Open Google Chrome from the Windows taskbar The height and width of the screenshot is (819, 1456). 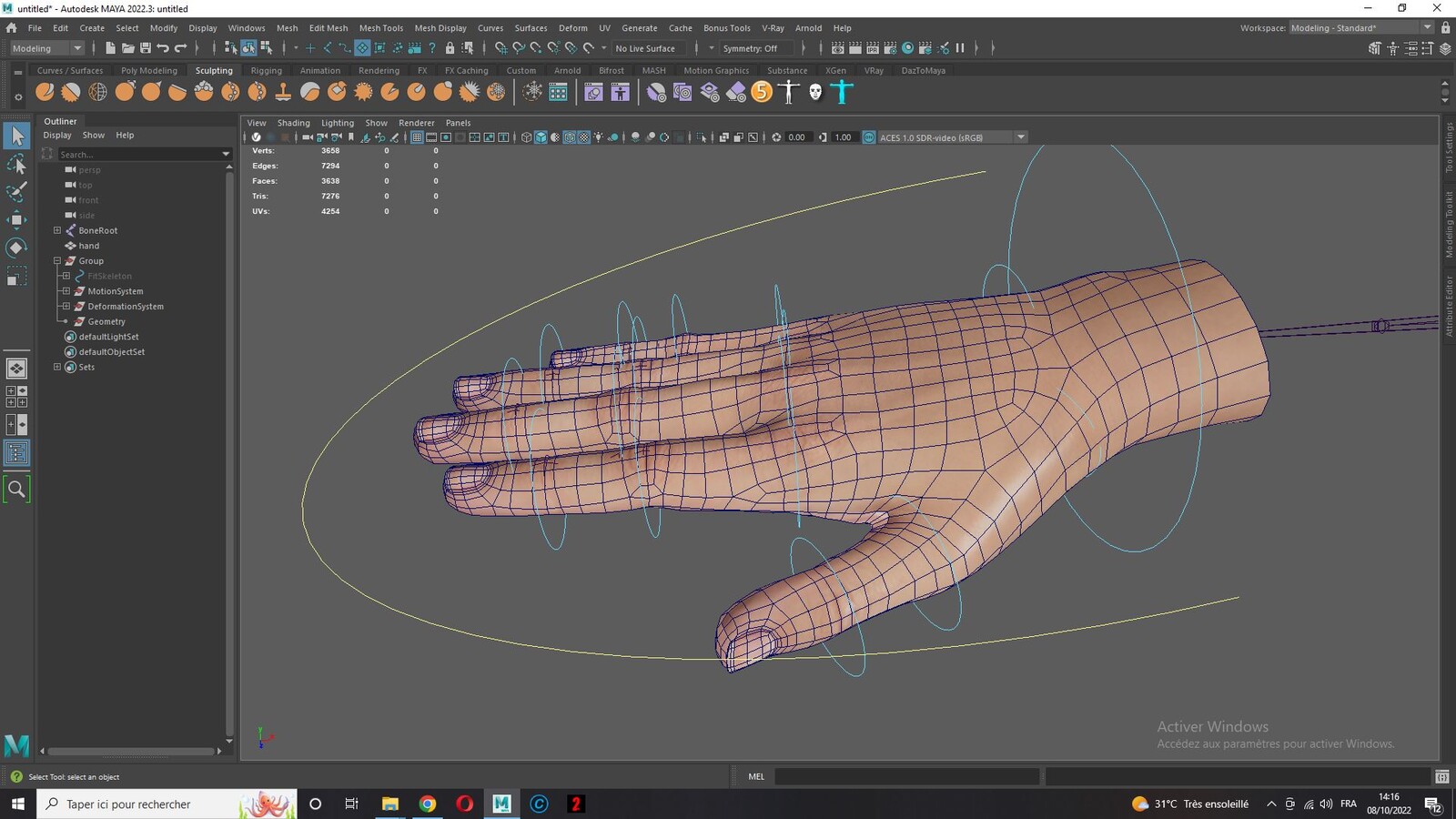tap(427, 804)
